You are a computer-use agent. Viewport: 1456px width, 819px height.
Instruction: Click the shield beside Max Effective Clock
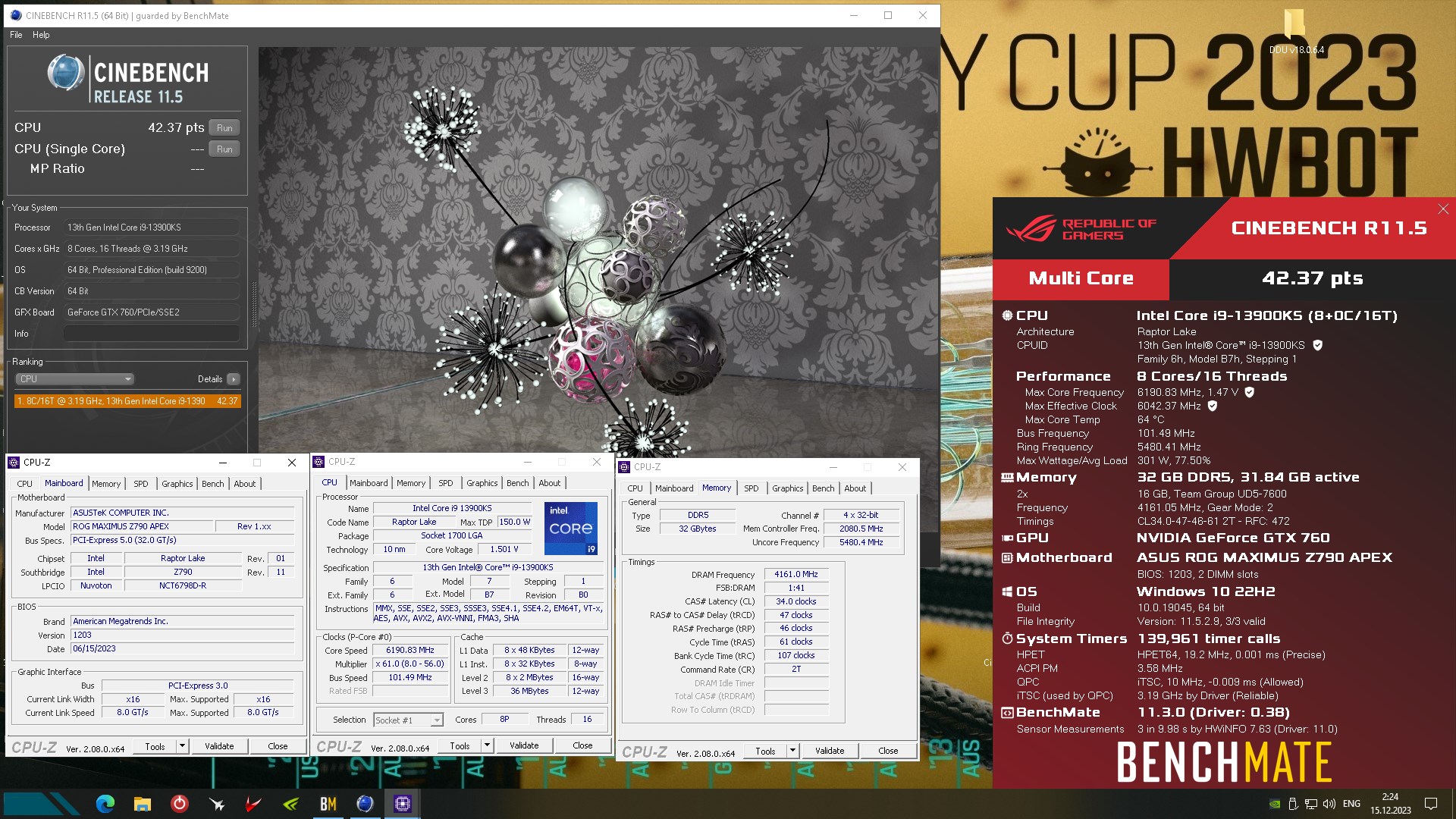coord(1213,406)
